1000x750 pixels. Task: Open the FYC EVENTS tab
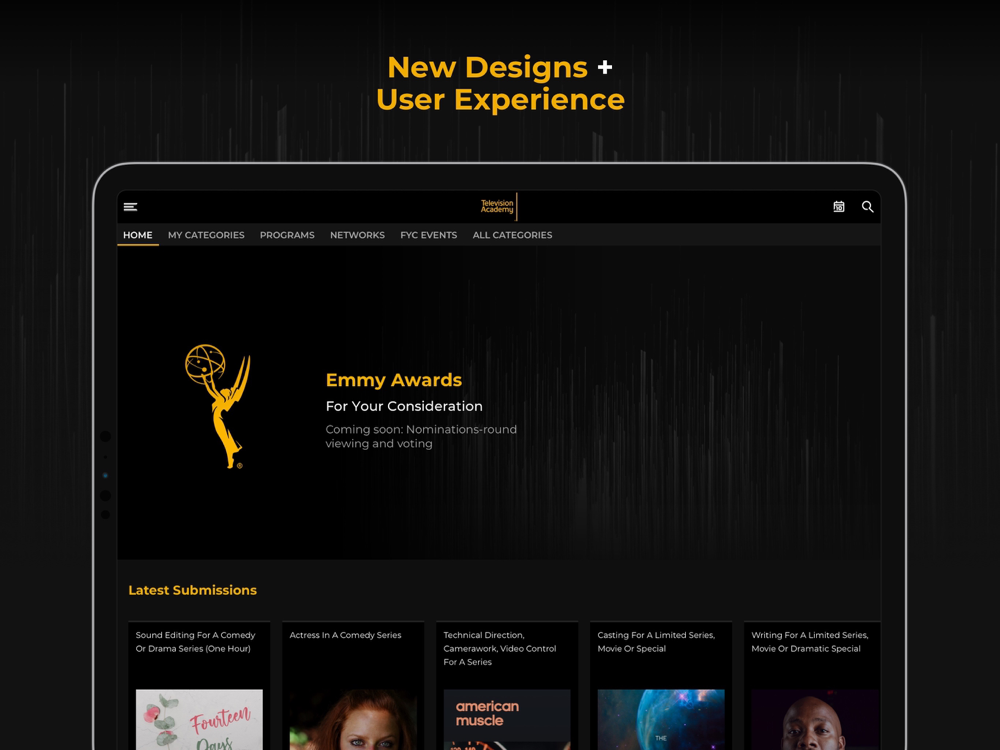point(429,235)
